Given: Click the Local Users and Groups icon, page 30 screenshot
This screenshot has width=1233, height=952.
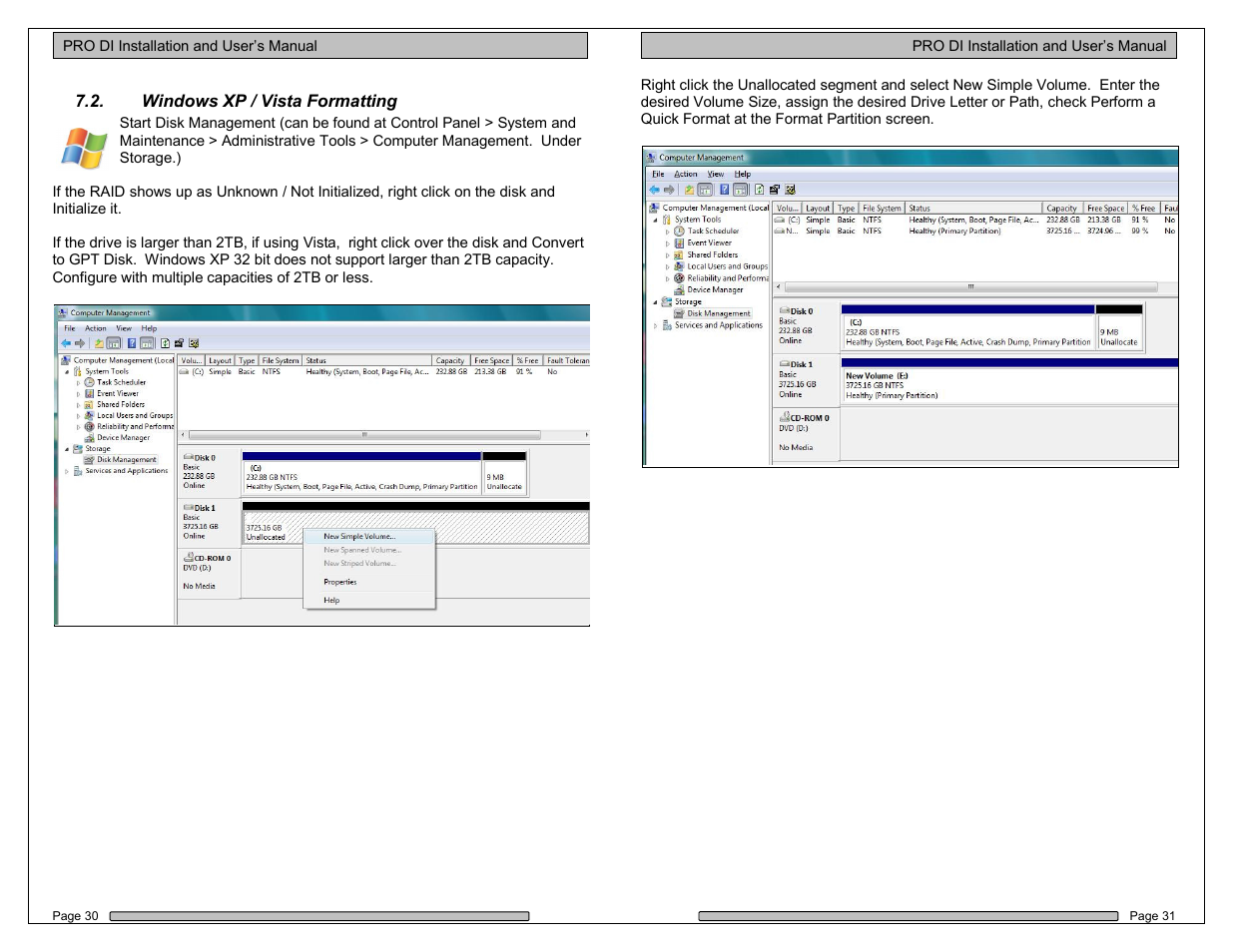Looking at the screenshot, I should coord(90,415).
